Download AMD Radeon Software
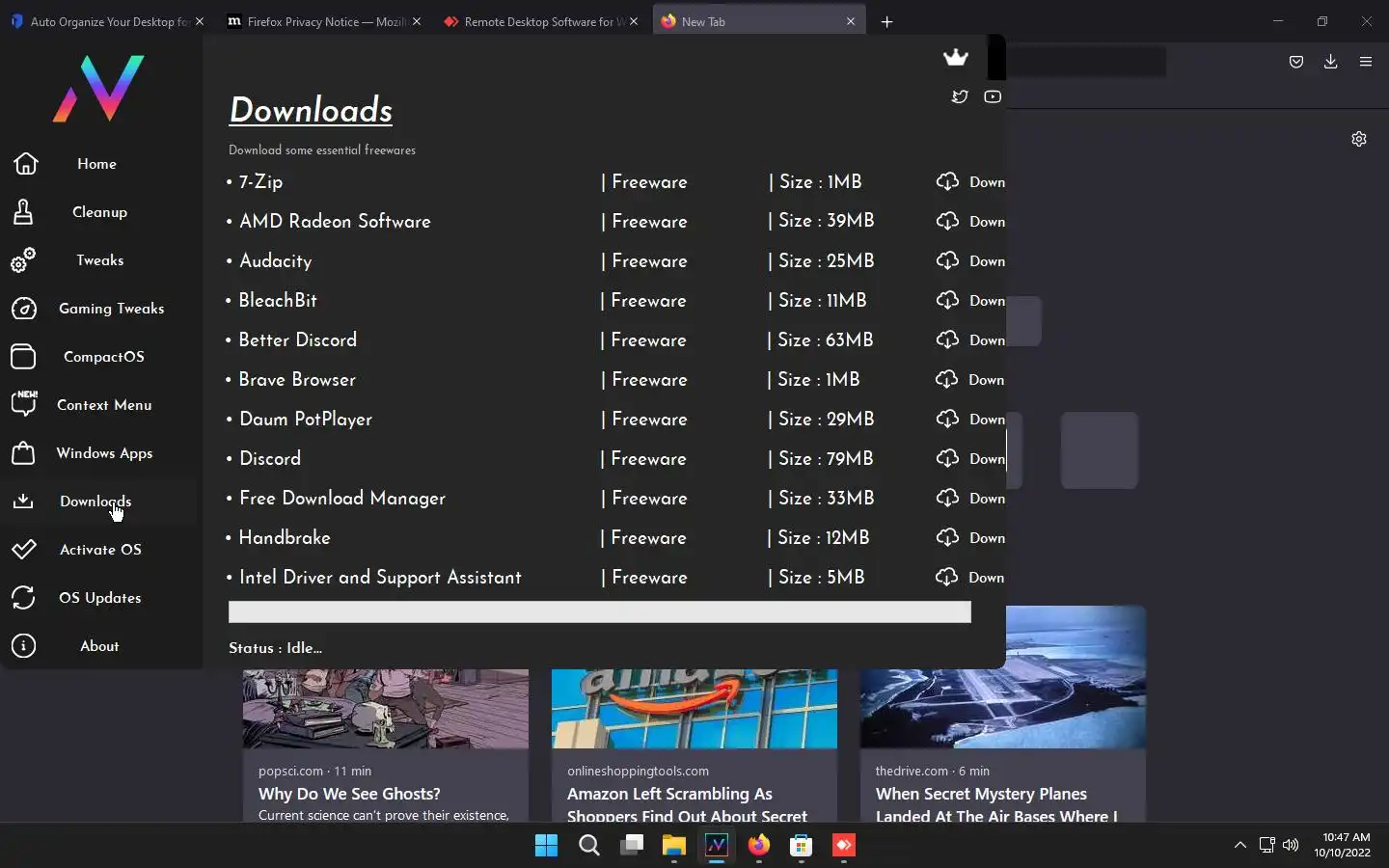1389x868 pixels. pyautogui.click(x=970, y=221)
